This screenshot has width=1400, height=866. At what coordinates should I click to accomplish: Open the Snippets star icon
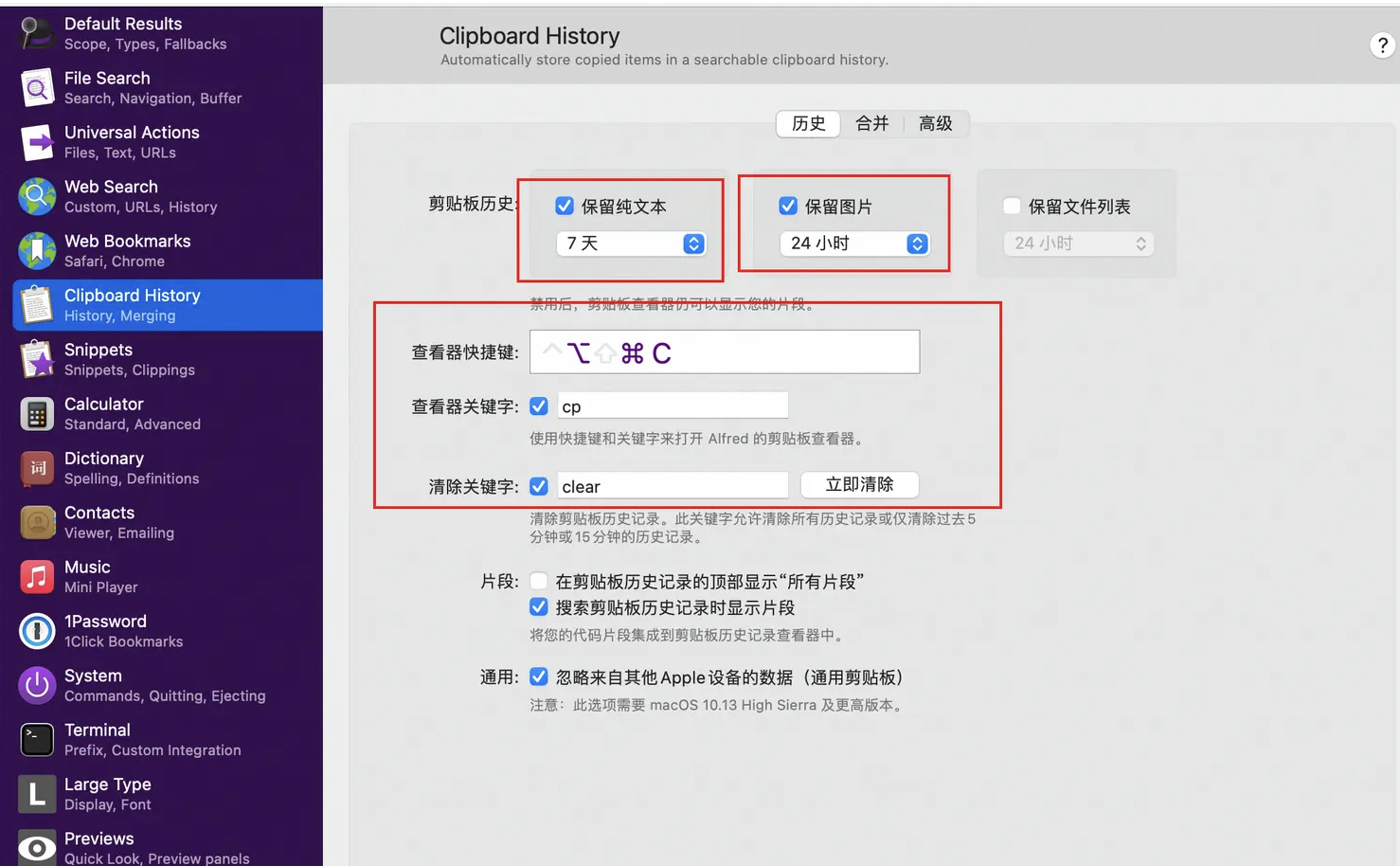(37, 359)
